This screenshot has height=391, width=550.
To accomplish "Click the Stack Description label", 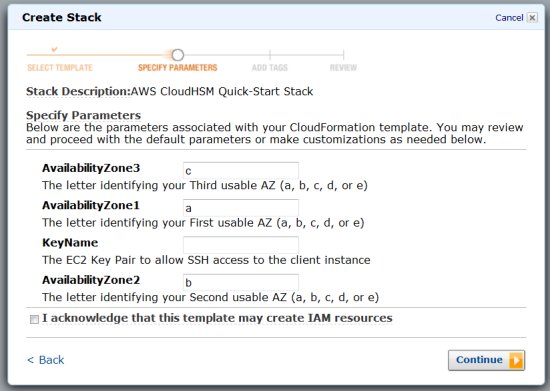I will [78, 92].
